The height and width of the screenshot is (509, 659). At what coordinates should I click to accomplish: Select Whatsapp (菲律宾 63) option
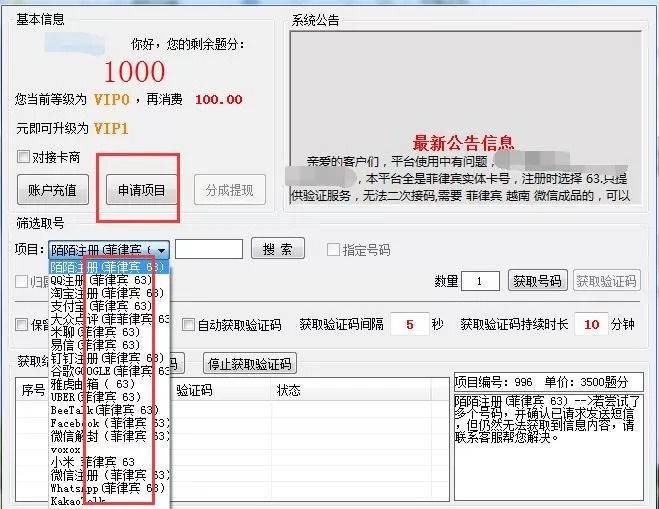point(109,488)
